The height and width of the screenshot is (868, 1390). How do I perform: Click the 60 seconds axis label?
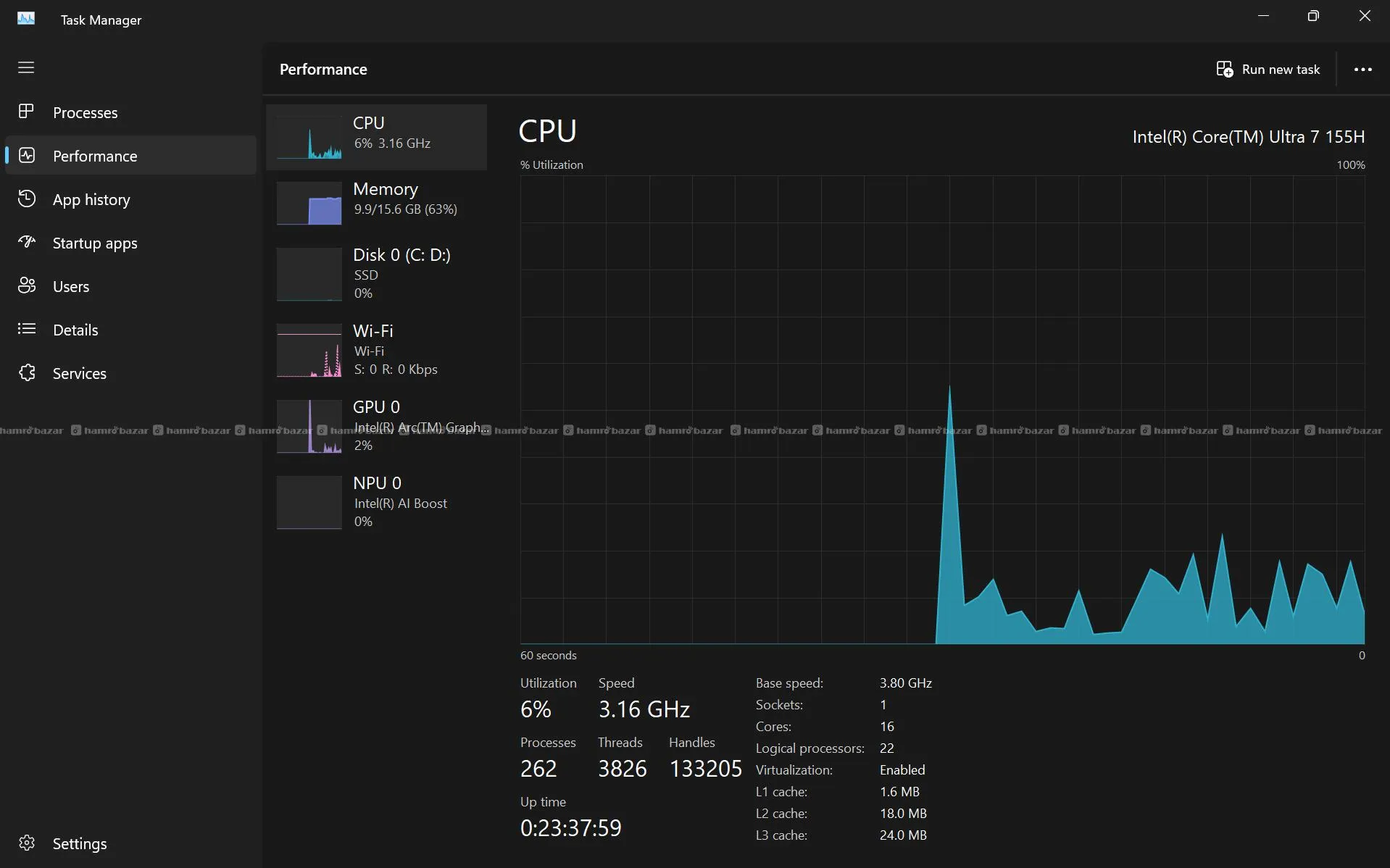tap(549, 656)
